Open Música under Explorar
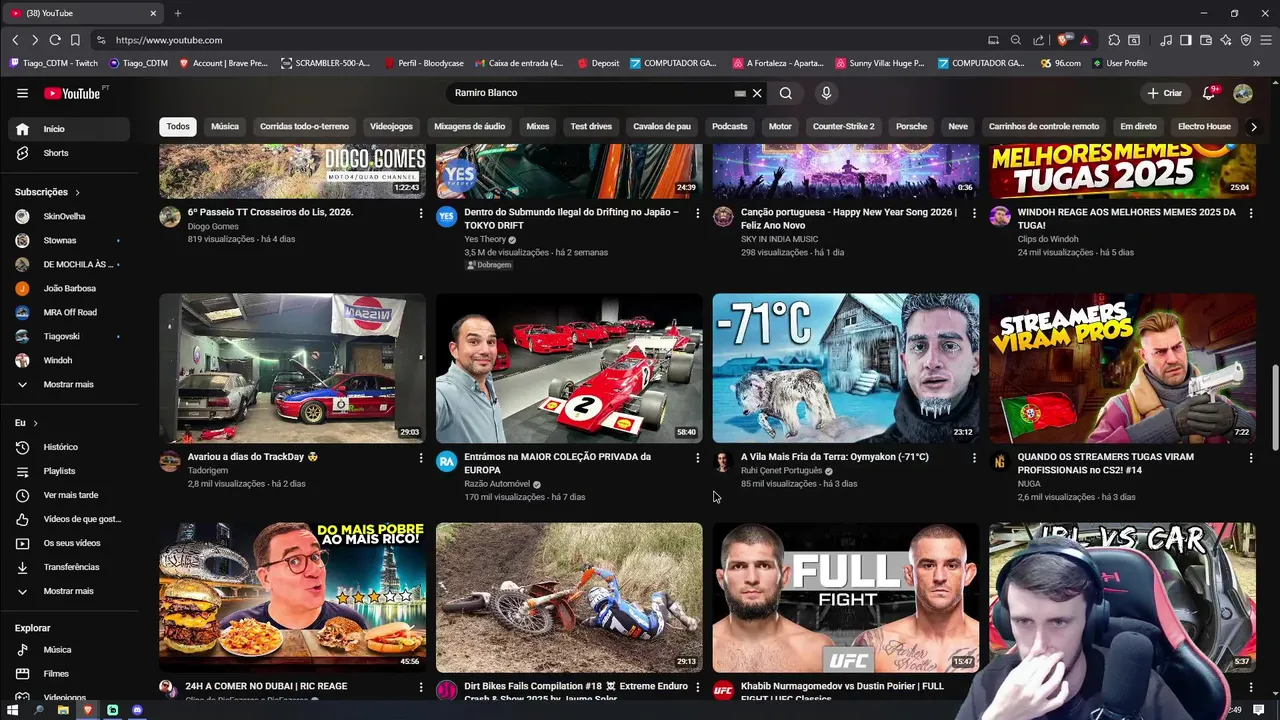 click(x=69, y=650)
